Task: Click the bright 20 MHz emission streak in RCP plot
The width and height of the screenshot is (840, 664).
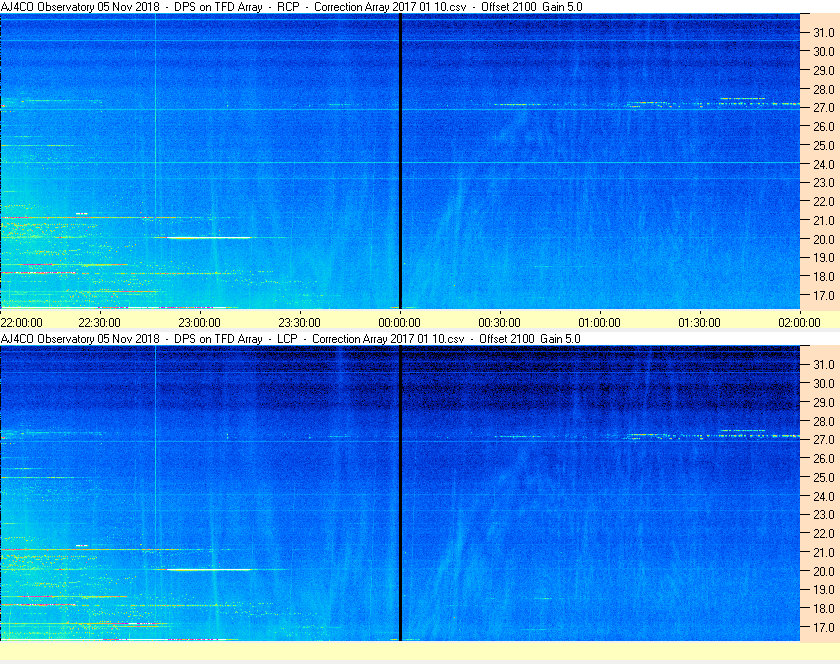Action: 209,237
